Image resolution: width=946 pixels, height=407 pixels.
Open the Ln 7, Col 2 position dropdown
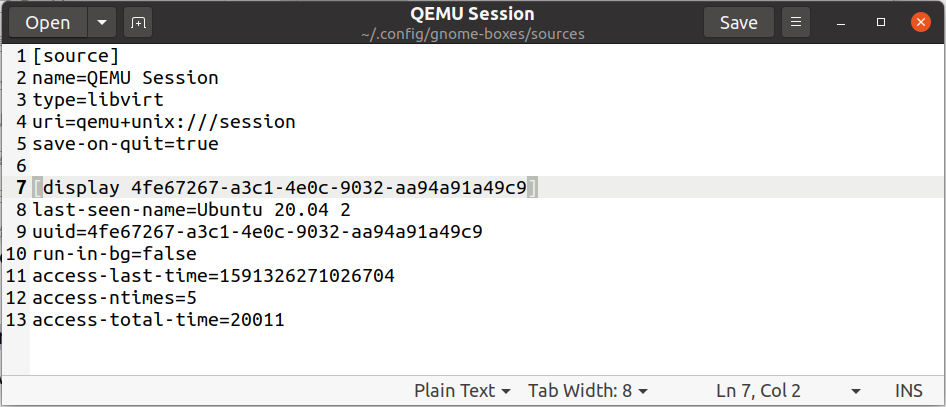coord(855,390)
